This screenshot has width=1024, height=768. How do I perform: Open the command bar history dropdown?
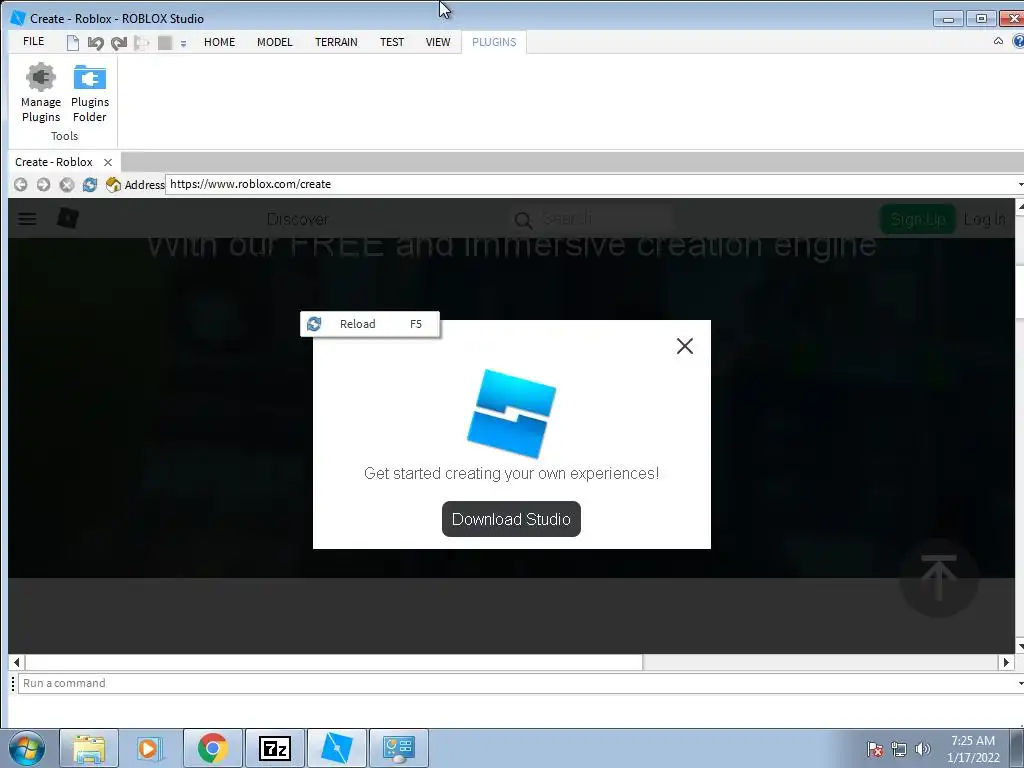point(1020,683)
